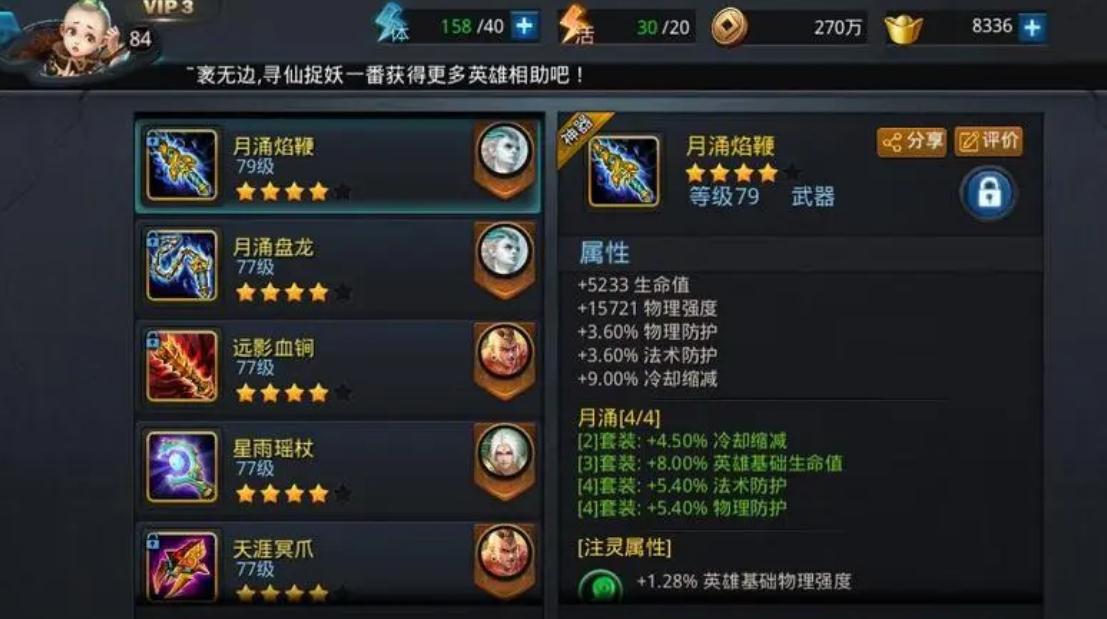The height and width of the screenshot is (619, 1107).
Task: Select the 月涌盘龙 equipment entry
Action: click(x=339, y=266)
